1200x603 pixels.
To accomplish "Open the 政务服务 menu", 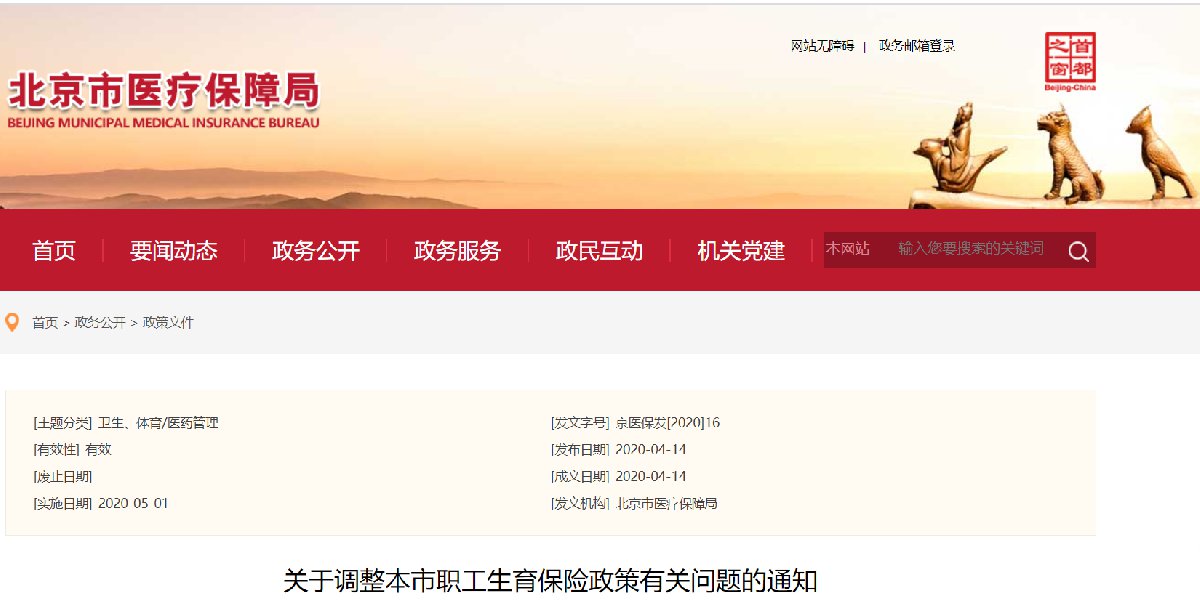I will (456, 251).
